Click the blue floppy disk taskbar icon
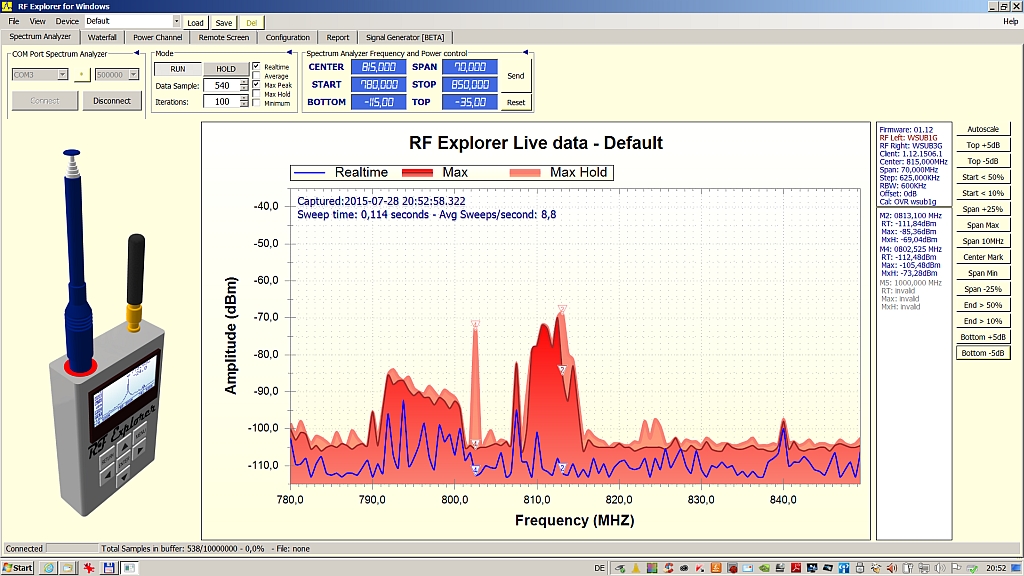Image resolution: width=1024 pixels, height=576 pixels. point(109,568)
